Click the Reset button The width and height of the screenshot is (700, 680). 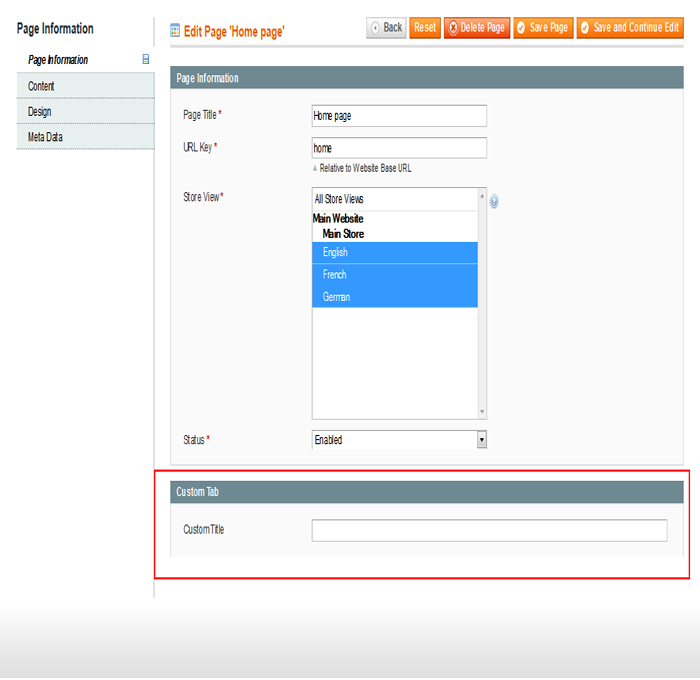pyautogui.click(x=425, y=28)
